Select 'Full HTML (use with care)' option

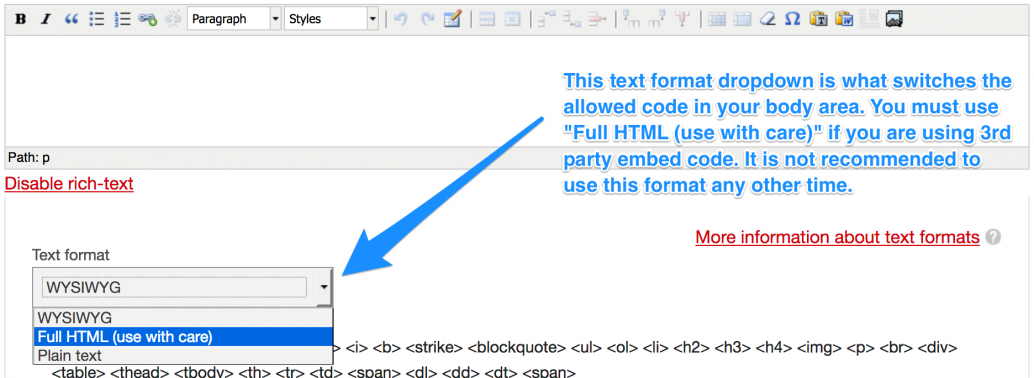183,336
